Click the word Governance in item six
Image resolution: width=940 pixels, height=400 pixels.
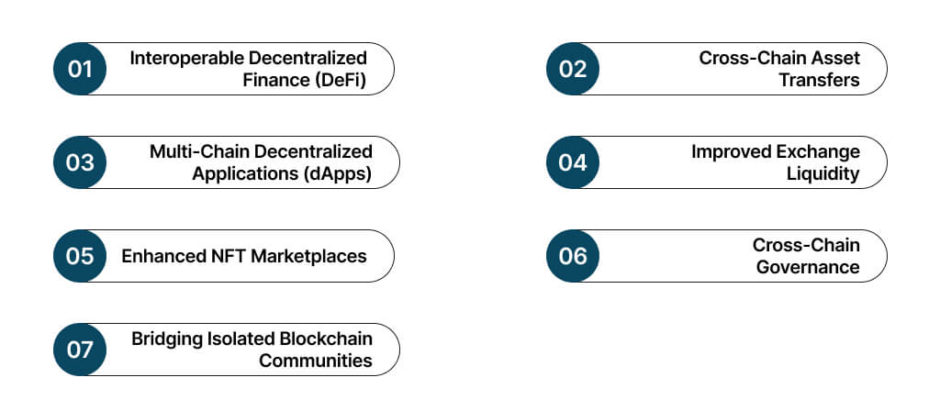point(808,267)
